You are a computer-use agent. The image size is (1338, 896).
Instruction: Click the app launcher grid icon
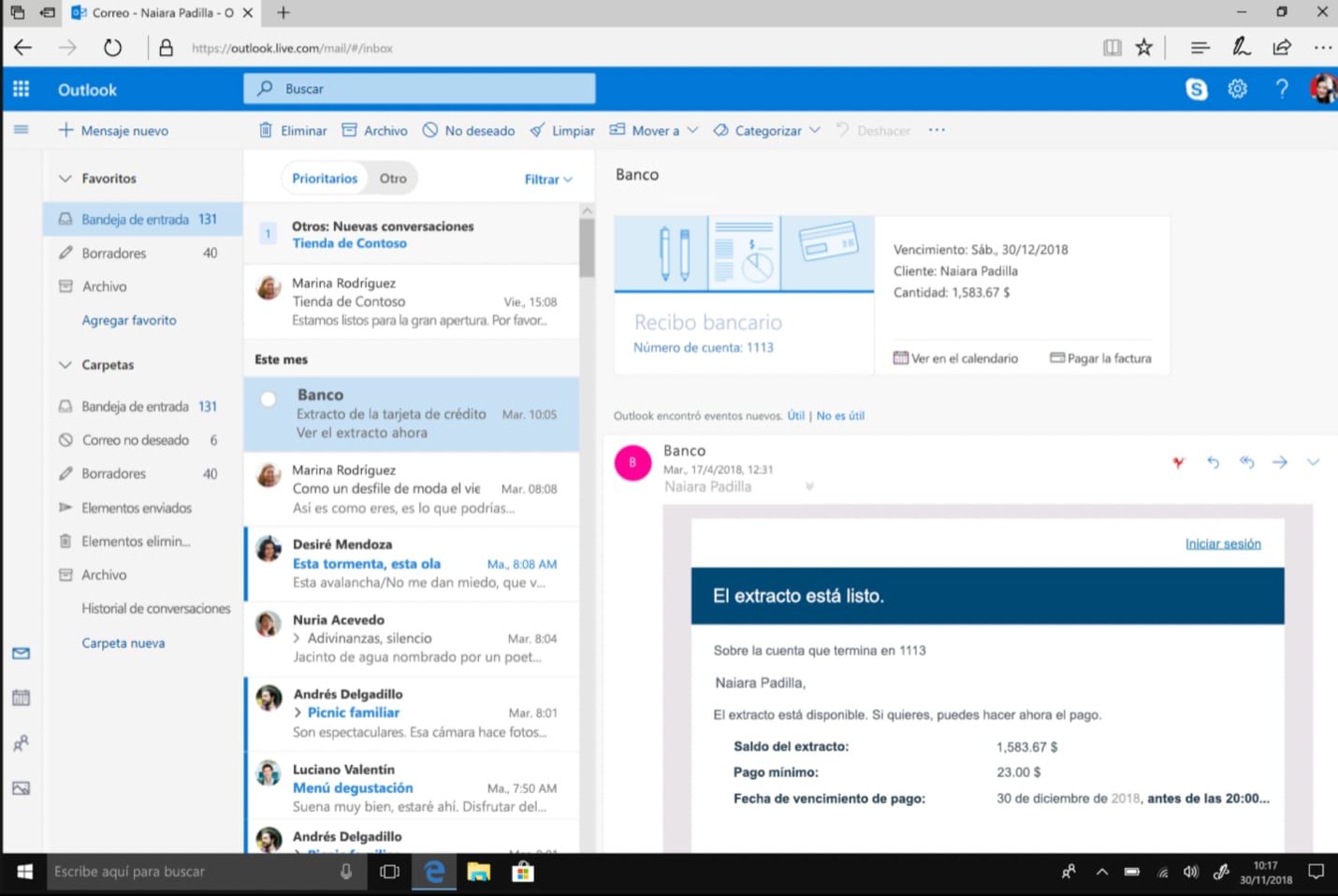(x=21, y=90)
